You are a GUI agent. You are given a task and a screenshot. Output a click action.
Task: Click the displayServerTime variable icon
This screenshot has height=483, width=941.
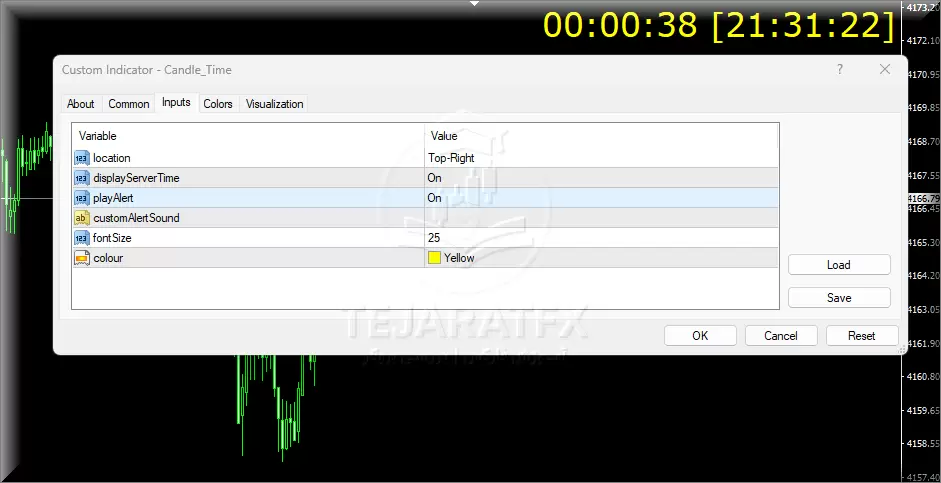point(81,178)
